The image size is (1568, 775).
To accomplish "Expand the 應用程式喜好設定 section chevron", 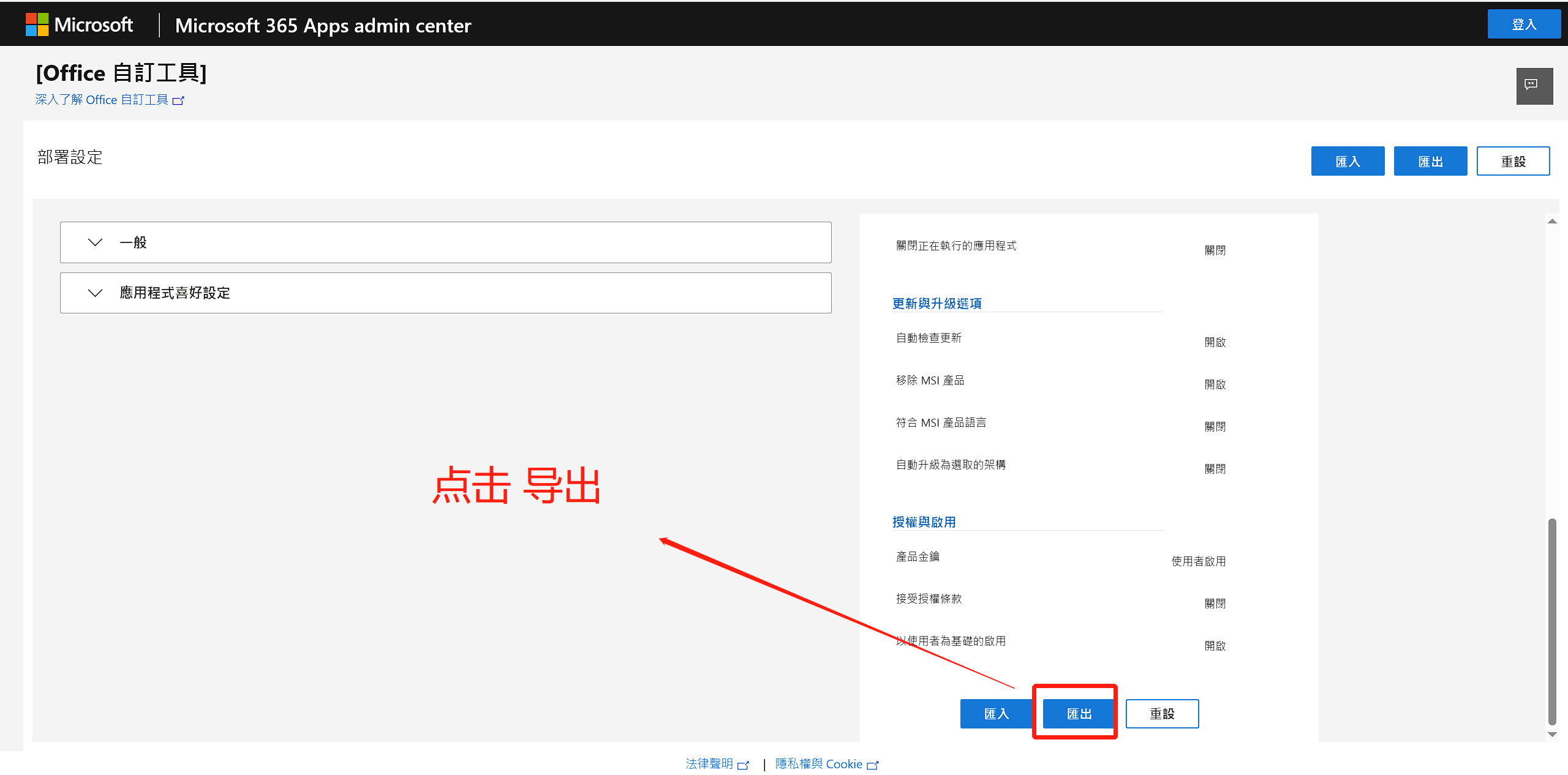I will pos(95,293).
